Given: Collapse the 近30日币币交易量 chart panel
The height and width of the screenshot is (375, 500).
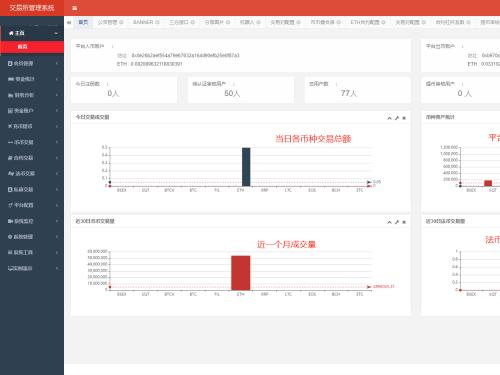Looking at the screenshot, I should pos(389,222).
